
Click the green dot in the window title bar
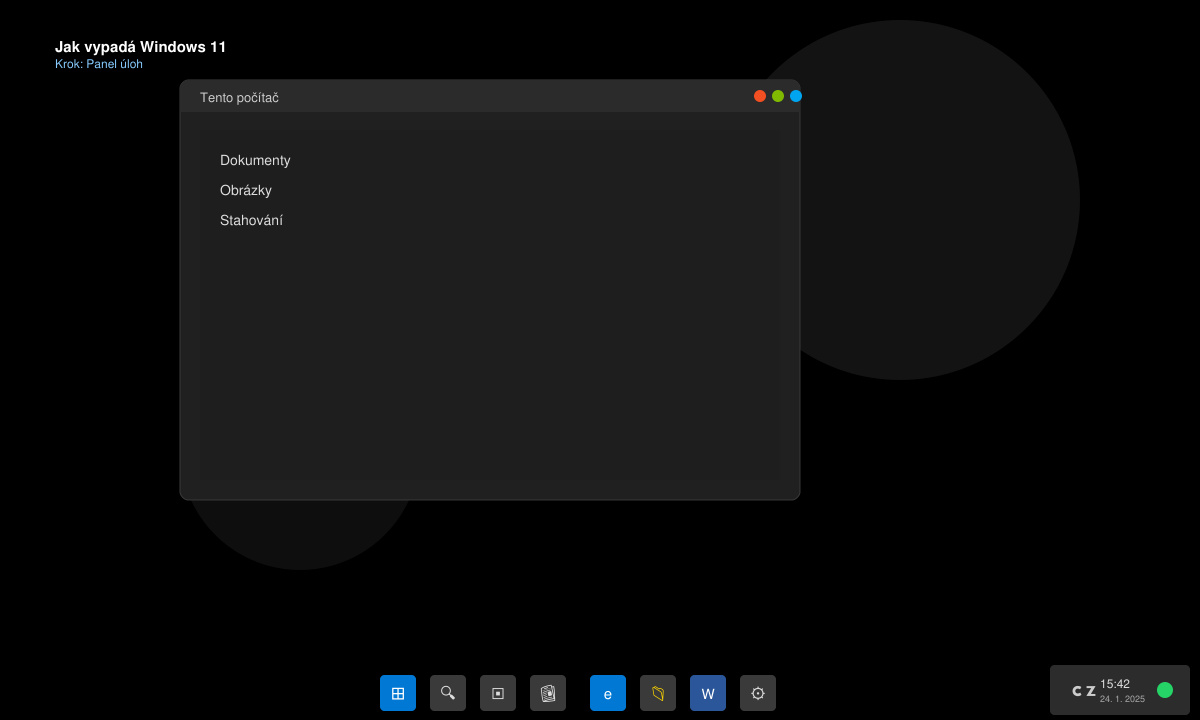click(x=778, y=96)
